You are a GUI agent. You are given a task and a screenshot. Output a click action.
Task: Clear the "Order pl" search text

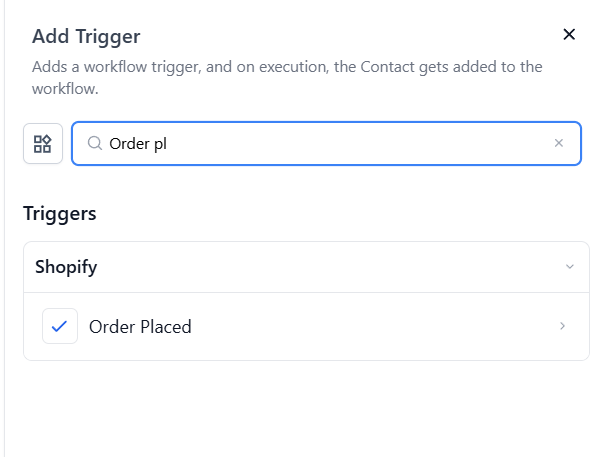pos(559,143)
